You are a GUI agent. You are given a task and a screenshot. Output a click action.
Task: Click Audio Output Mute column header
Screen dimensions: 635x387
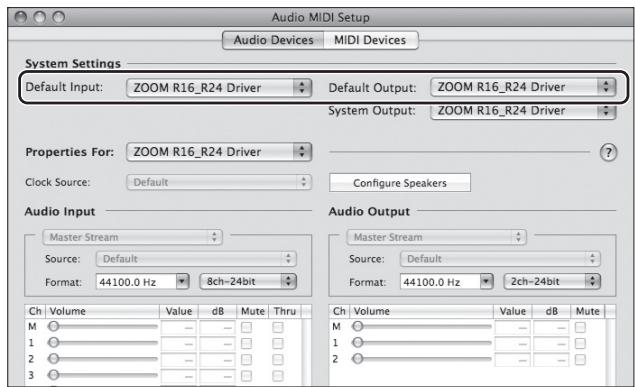tap(588, 311)
